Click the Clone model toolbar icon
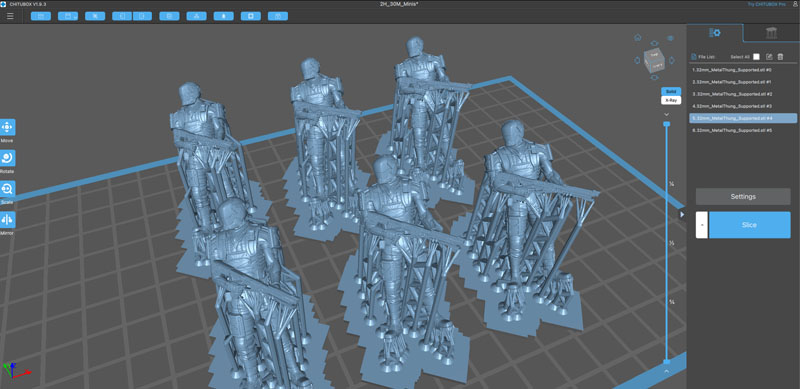The width and height of the screenshot is (800, 389). tap(169, 16)
